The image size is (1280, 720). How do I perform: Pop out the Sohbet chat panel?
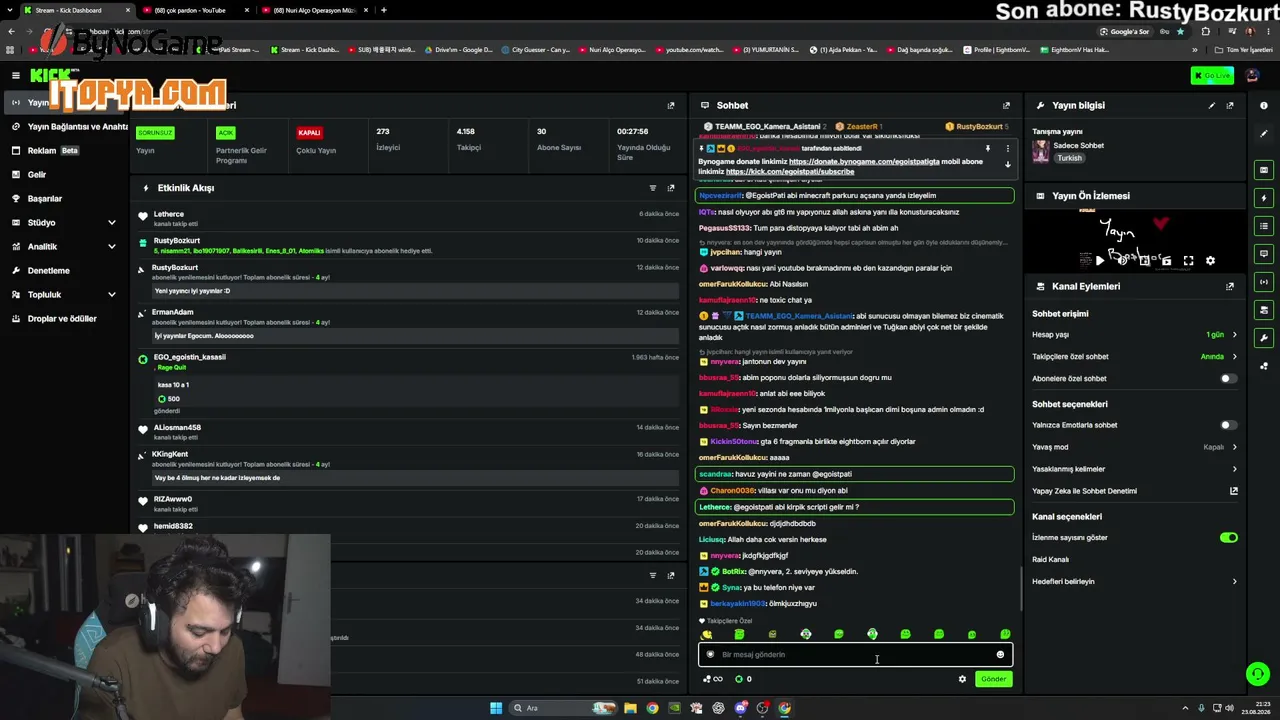pyautogui.click(x=1006, y=105)
